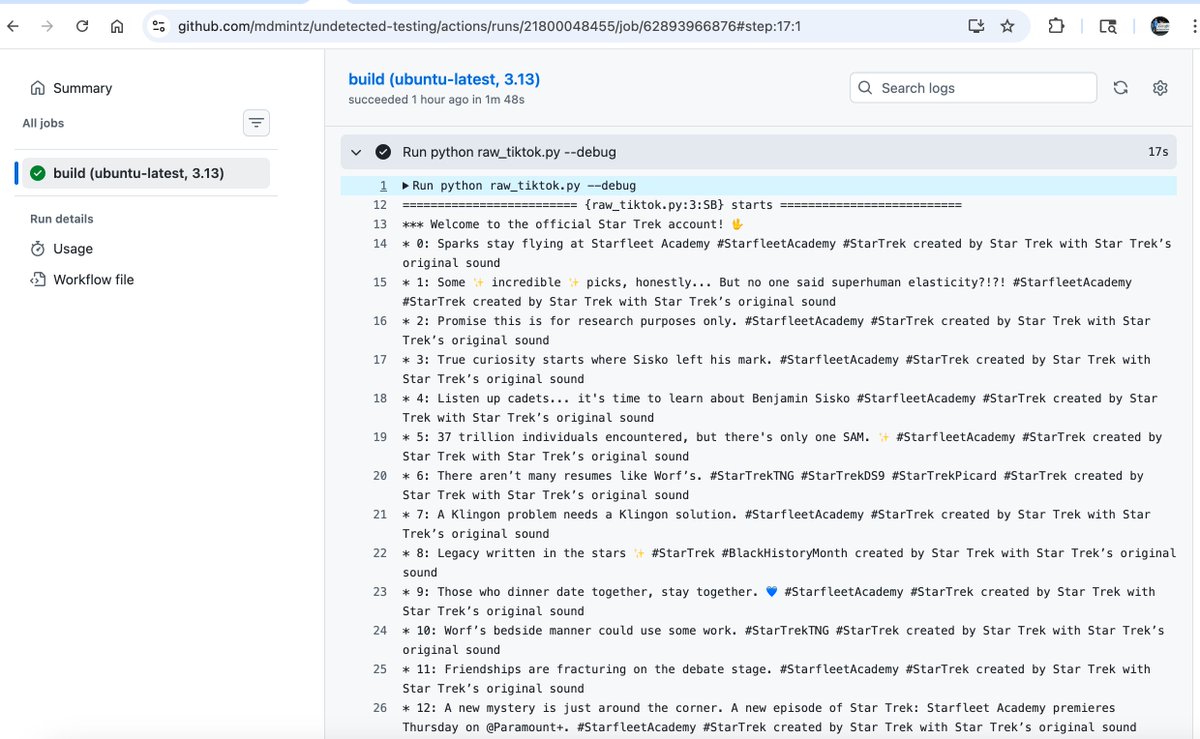Open Usage under Run details
The image size is (1200, 739).
point(73,248)
